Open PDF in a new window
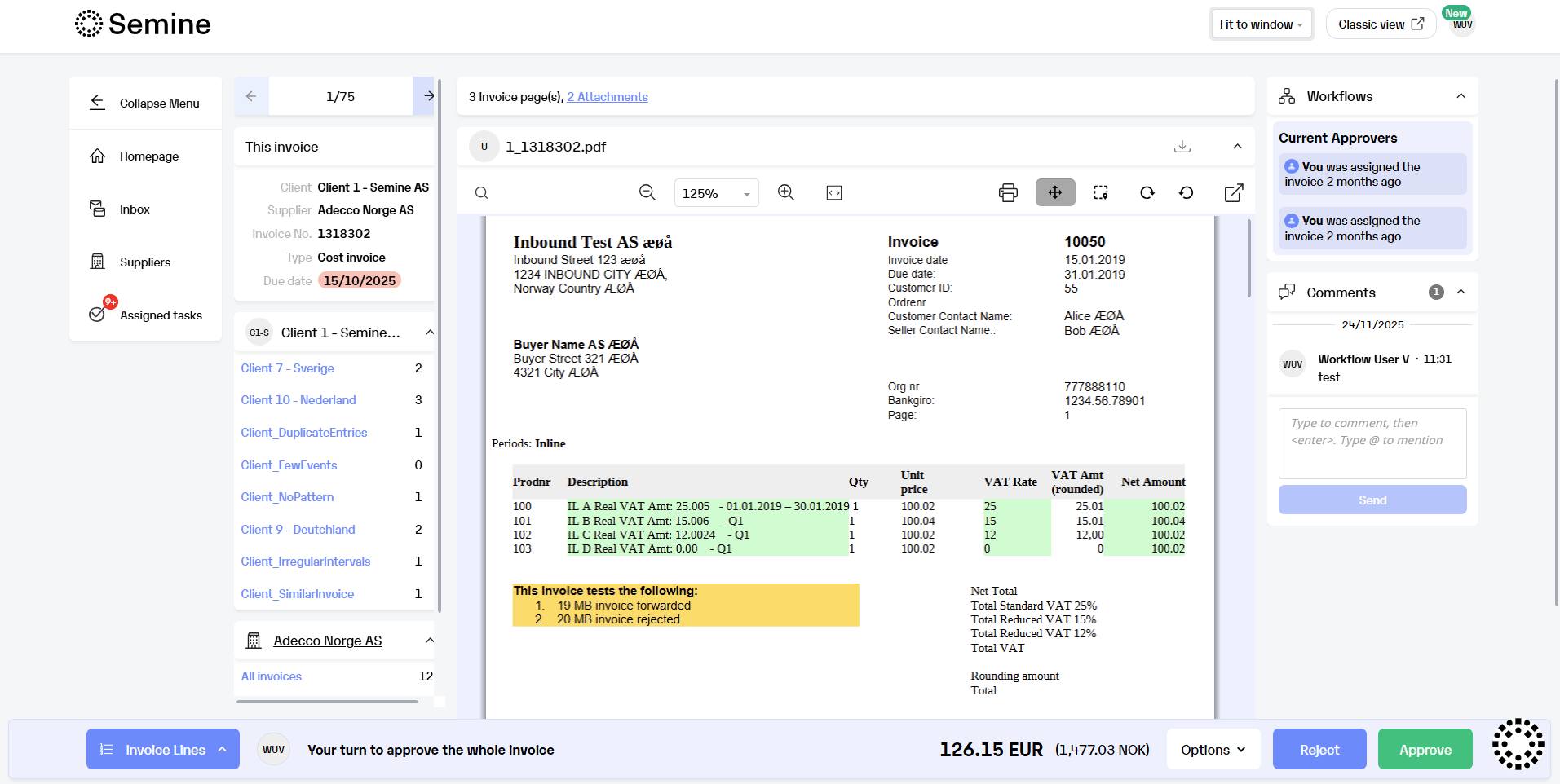This screenshot has width=1560, height=784. (x=1234, y=193)
